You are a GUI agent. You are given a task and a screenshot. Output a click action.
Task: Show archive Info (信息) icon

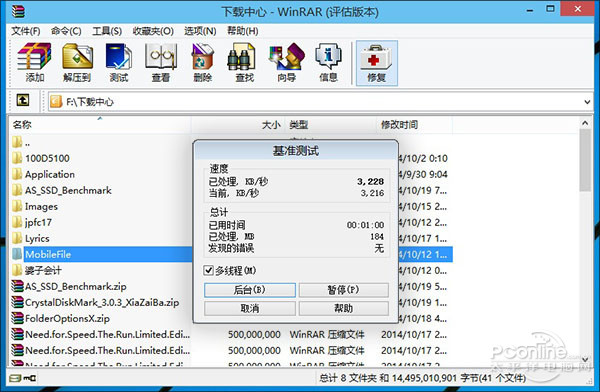coord(328,62)
